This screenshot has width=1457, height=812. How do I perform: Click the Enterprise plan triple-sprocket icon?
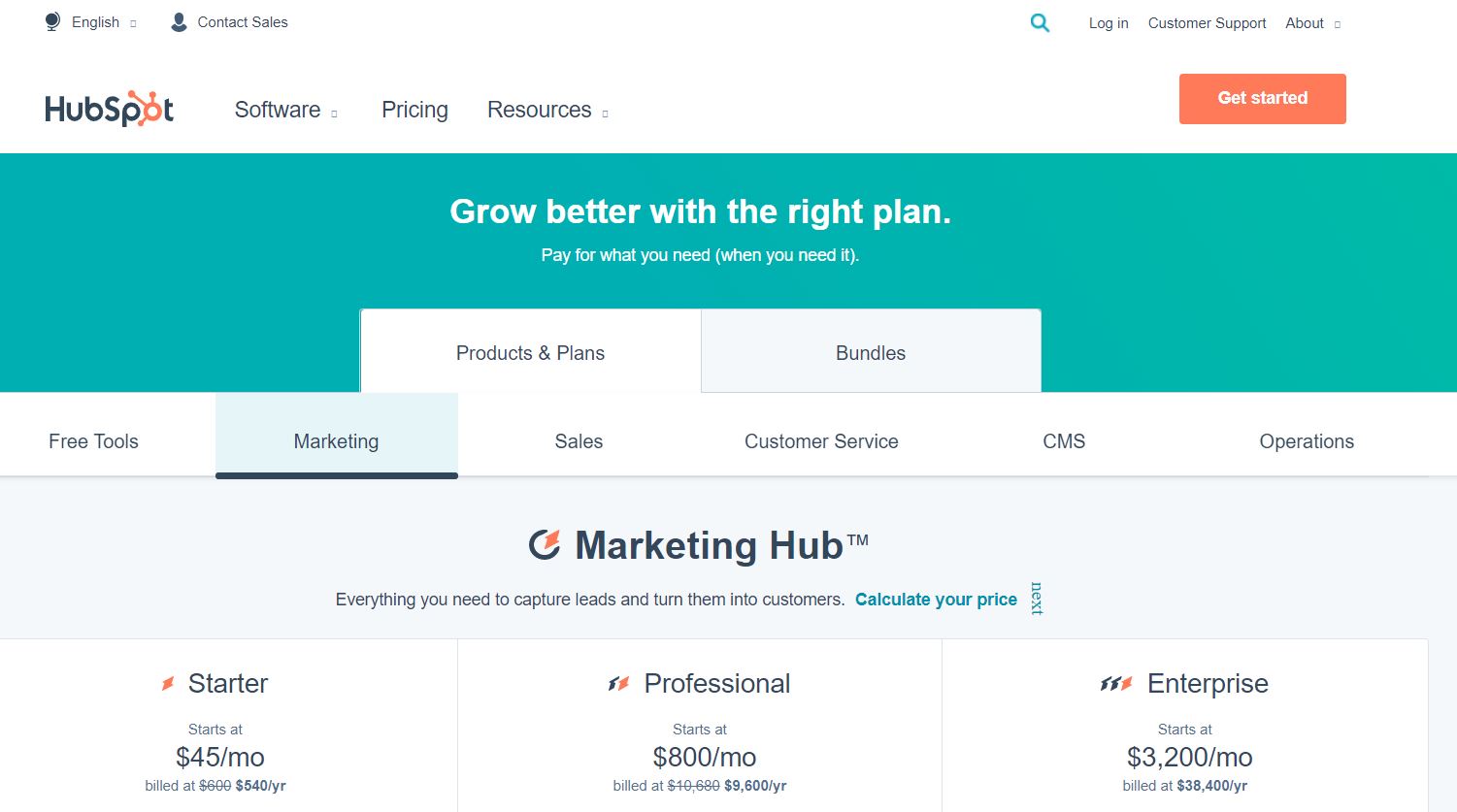coord(1116,684)
